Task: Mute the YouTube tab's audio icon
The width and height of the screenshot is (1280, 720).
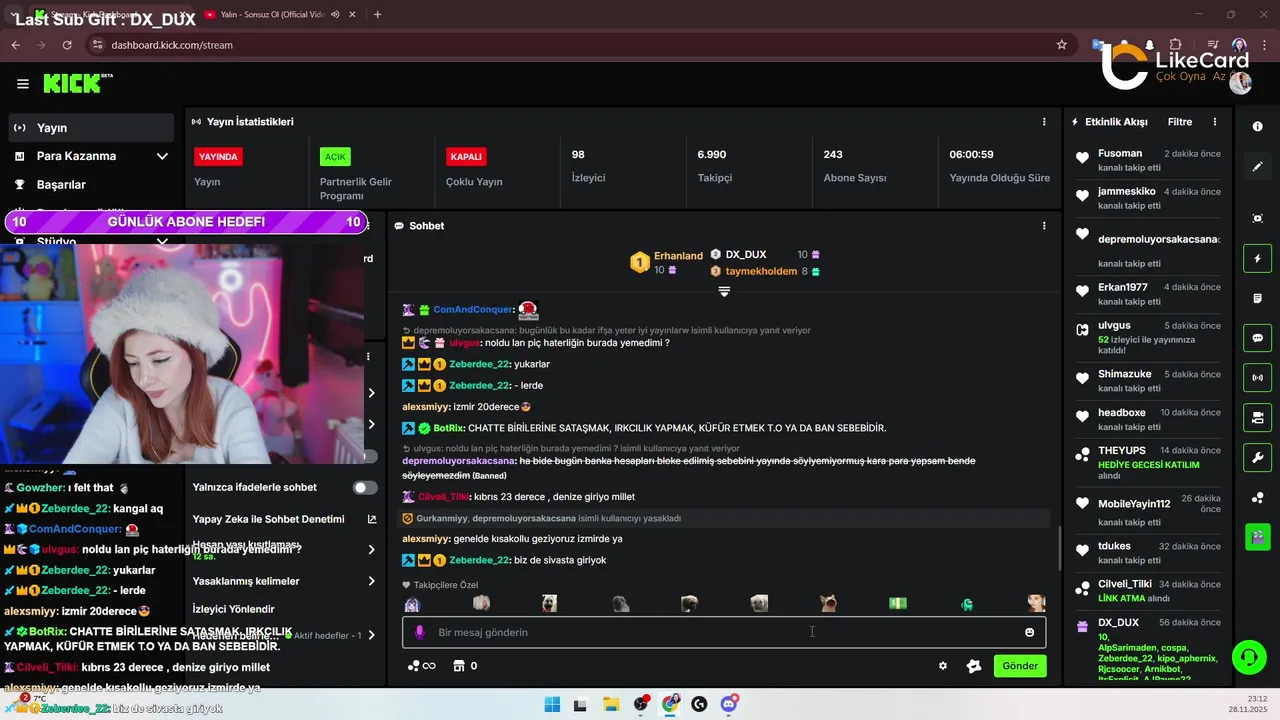Action: pyautogui.click(x=335, y=14)
